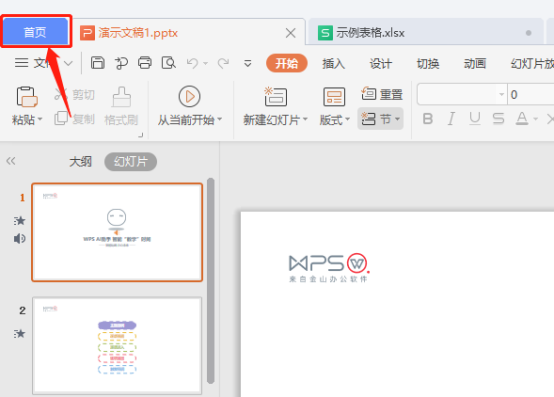The height and width of the screenshot is (397, 554).
Task: Open the clipboard group dialog launcher
Action: click(141, 135)
